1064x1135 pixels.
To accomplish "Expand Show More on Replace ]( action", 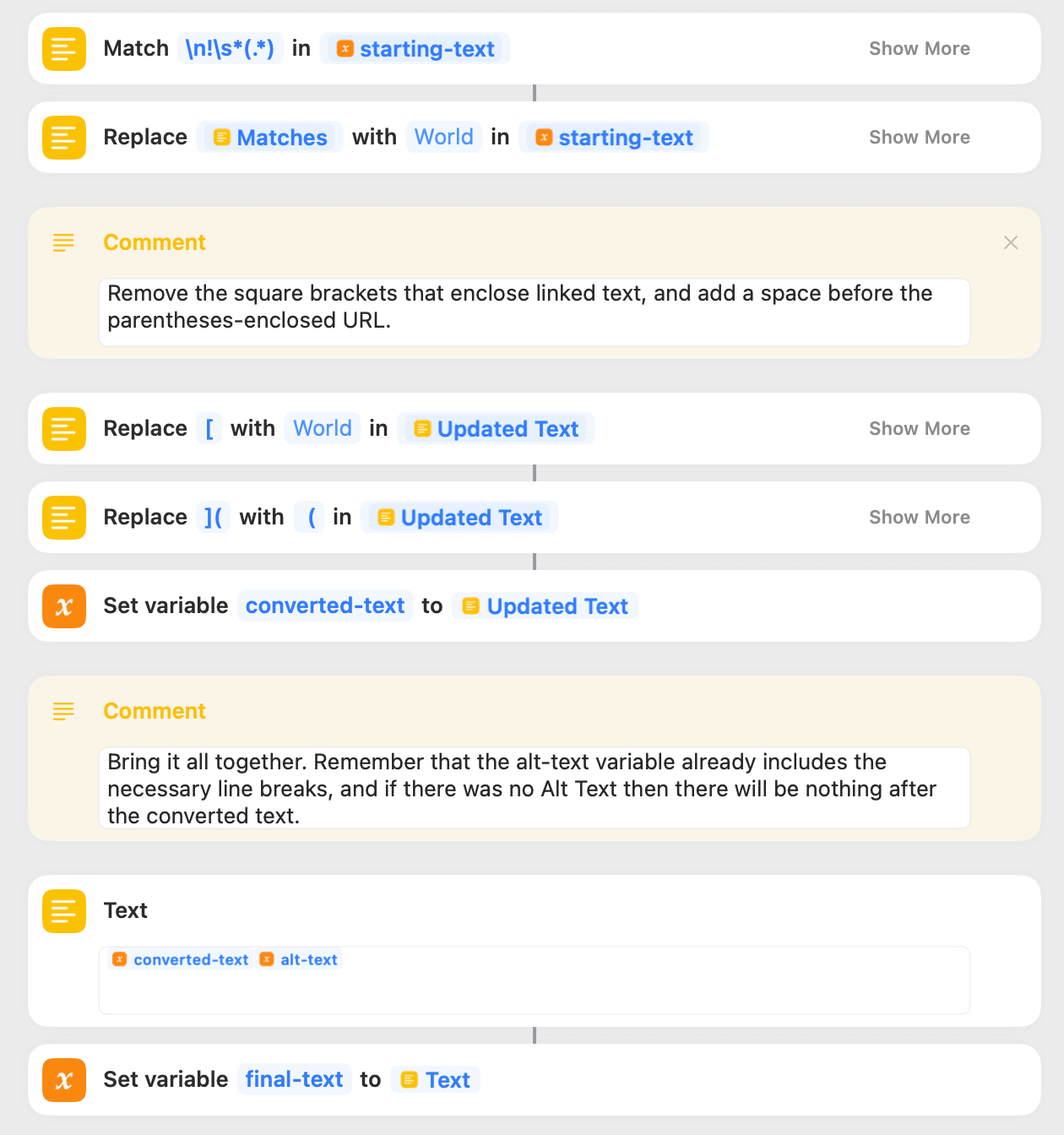I will (x=920, y=518).
